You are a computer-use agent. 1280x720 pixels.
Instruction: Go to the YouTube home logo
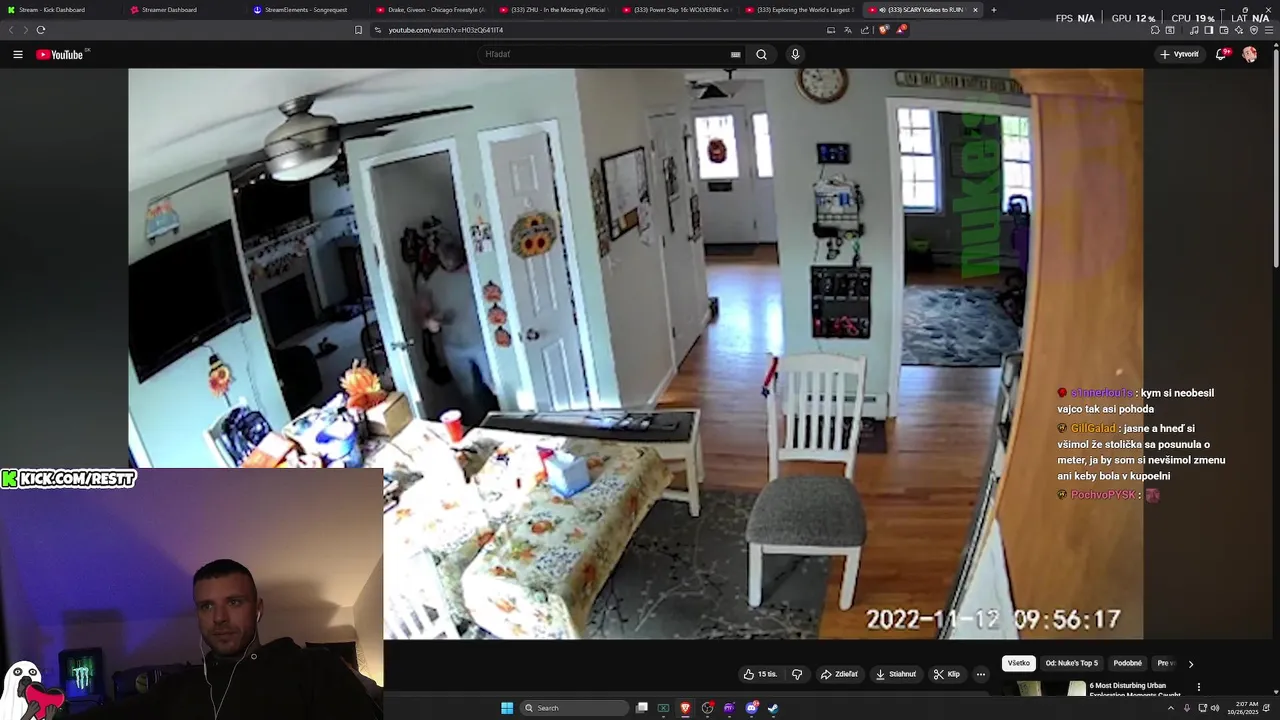[x=62, y=54]
